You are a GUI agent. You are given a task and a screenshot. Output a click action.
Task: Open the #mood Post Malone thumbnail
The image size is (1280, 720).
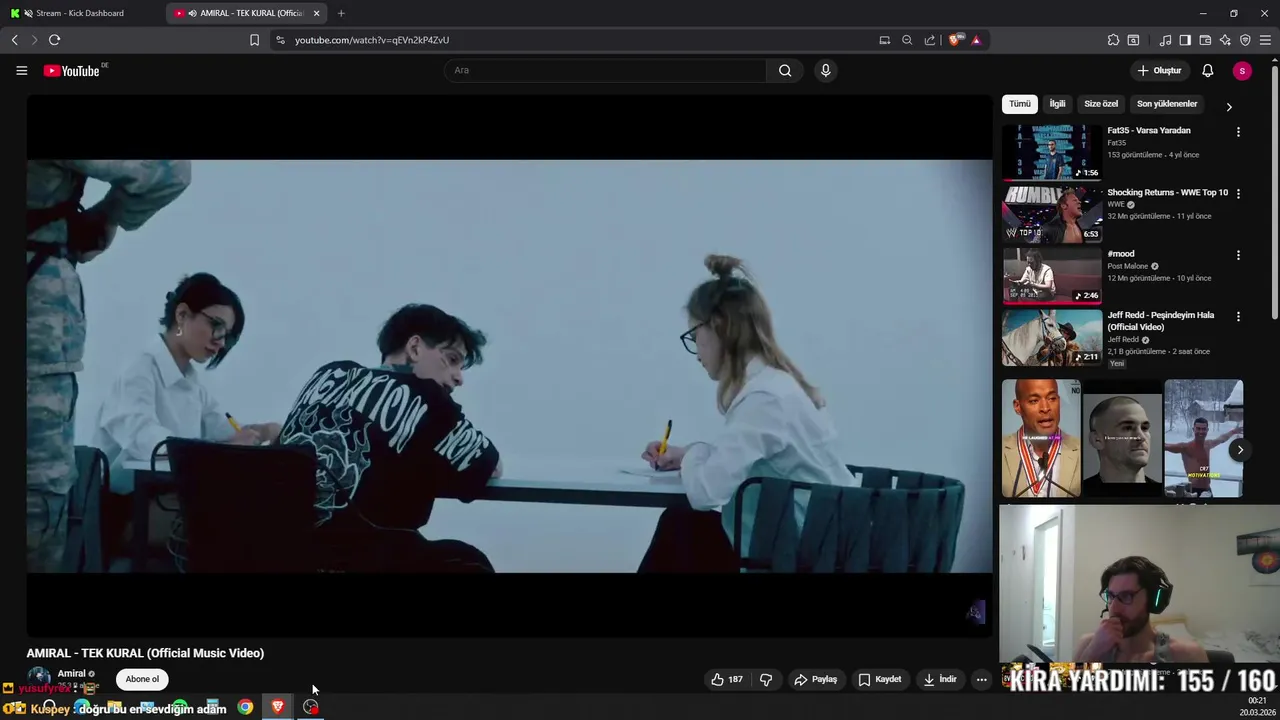click(x=1052, y=275)
